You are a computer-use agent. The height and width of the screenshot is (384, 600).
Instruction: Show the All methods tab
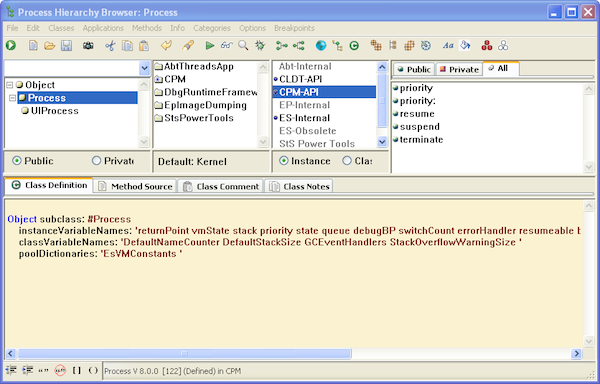tap(501, 68)
